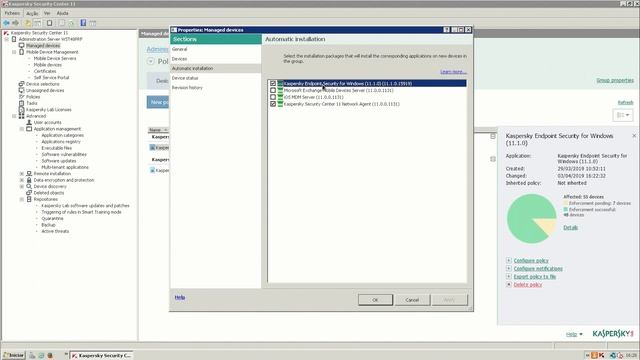The width and height of the screenshot is (640, 360).
Task: Click the Refresh link in the main pane
Action: point(625,102)
